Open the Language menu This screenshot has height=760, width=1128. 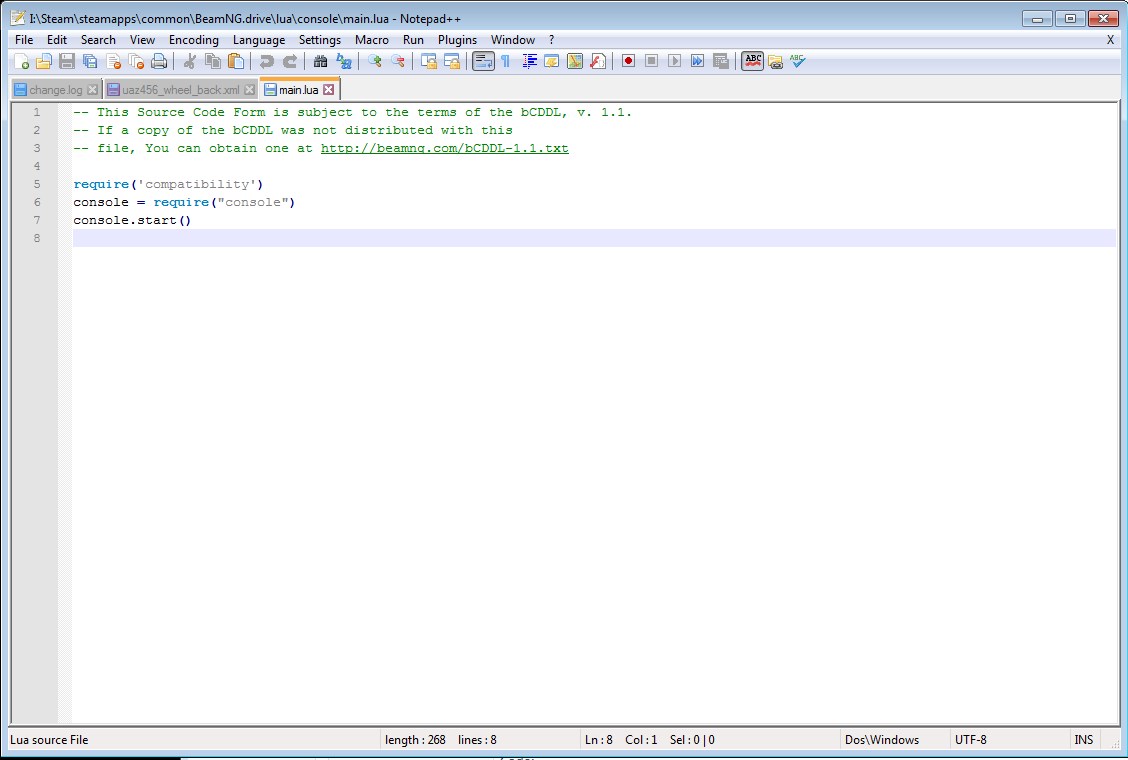(x=259, y=40)
